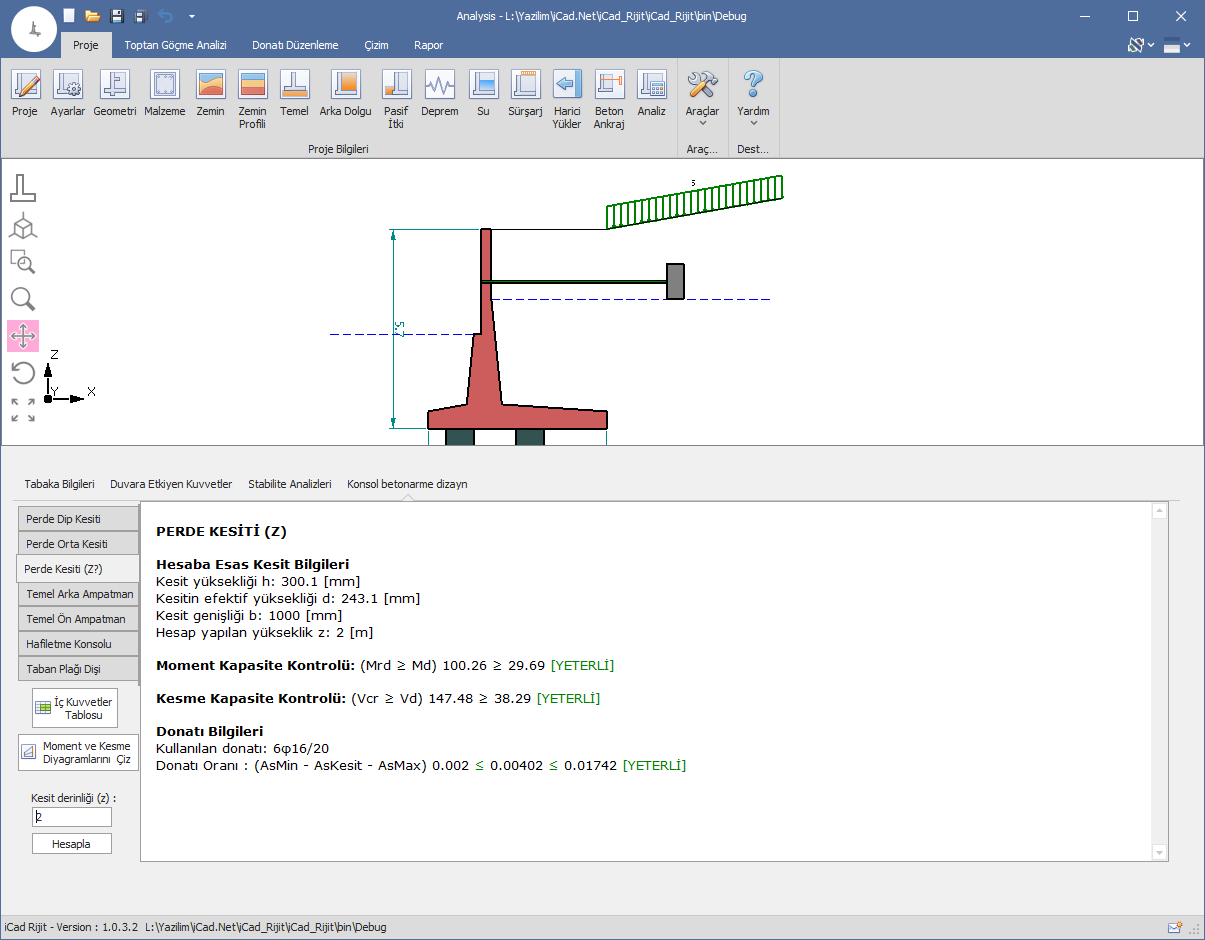Click the new document quick-access icon
Viewport: 1205px width, 940px height.
68,16
